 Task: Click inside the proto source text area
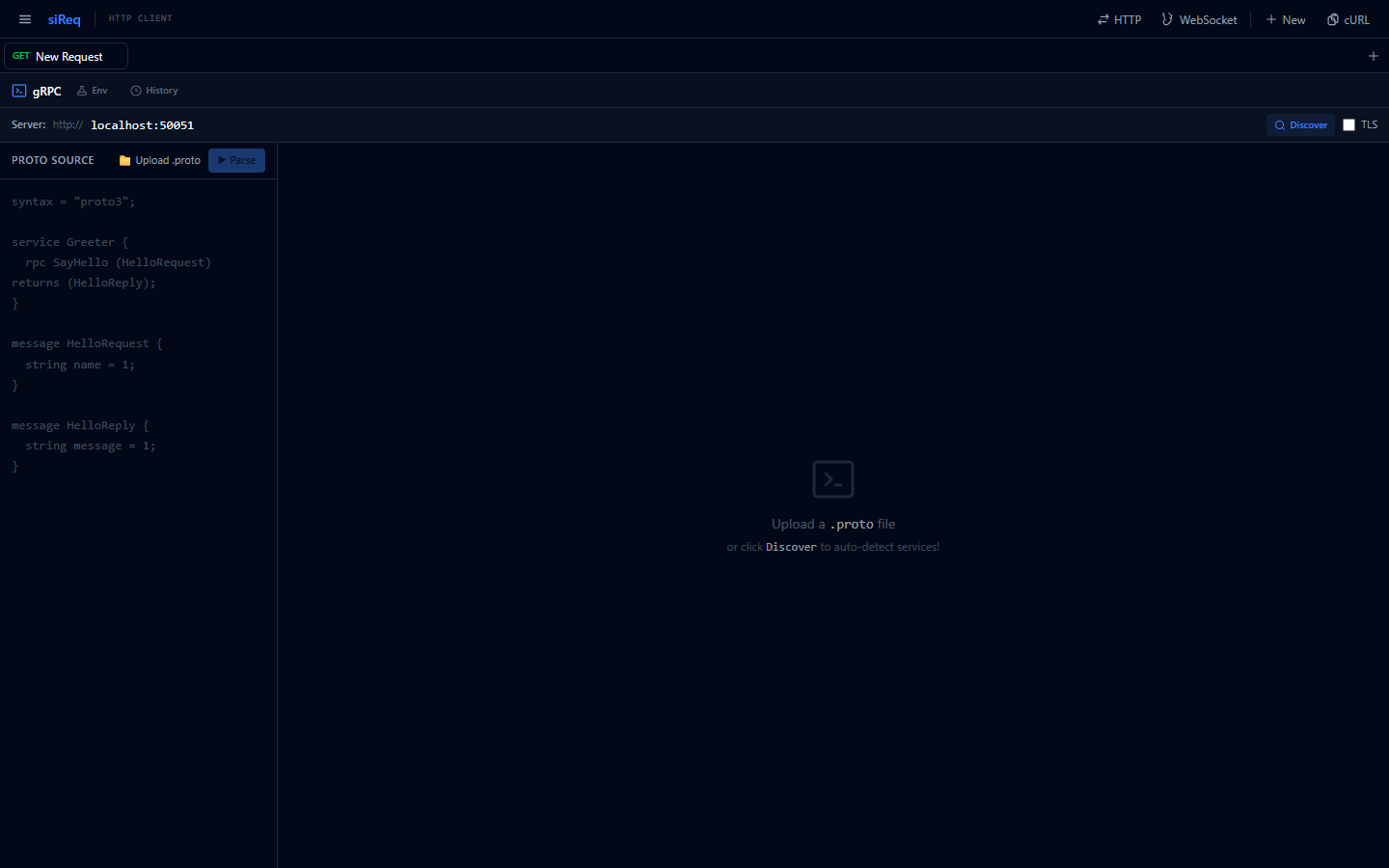click(138, 521)
